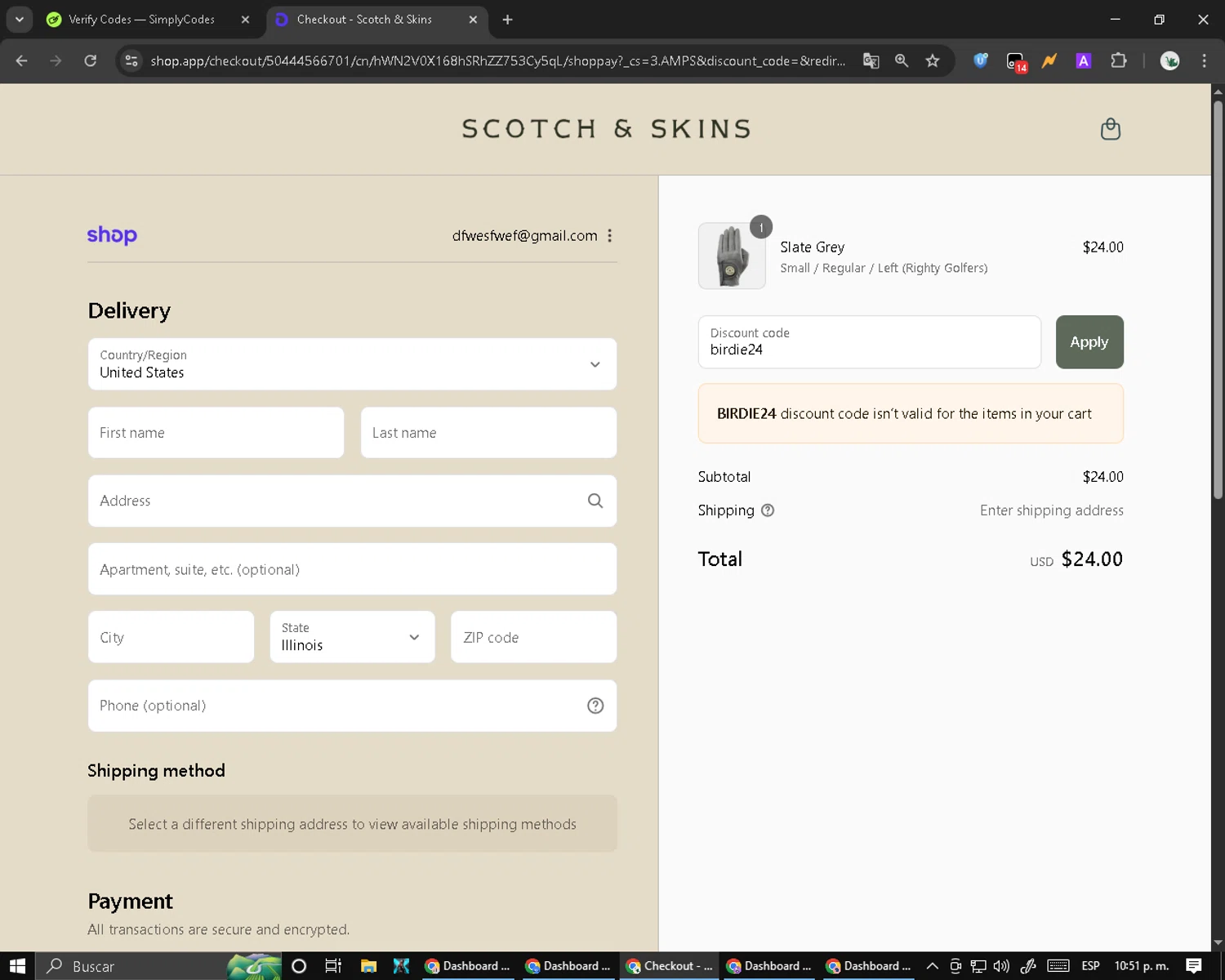This screenshot has width=1225, height=980.
Task: Click the Shipping info question icon
Action: [768, 510]
